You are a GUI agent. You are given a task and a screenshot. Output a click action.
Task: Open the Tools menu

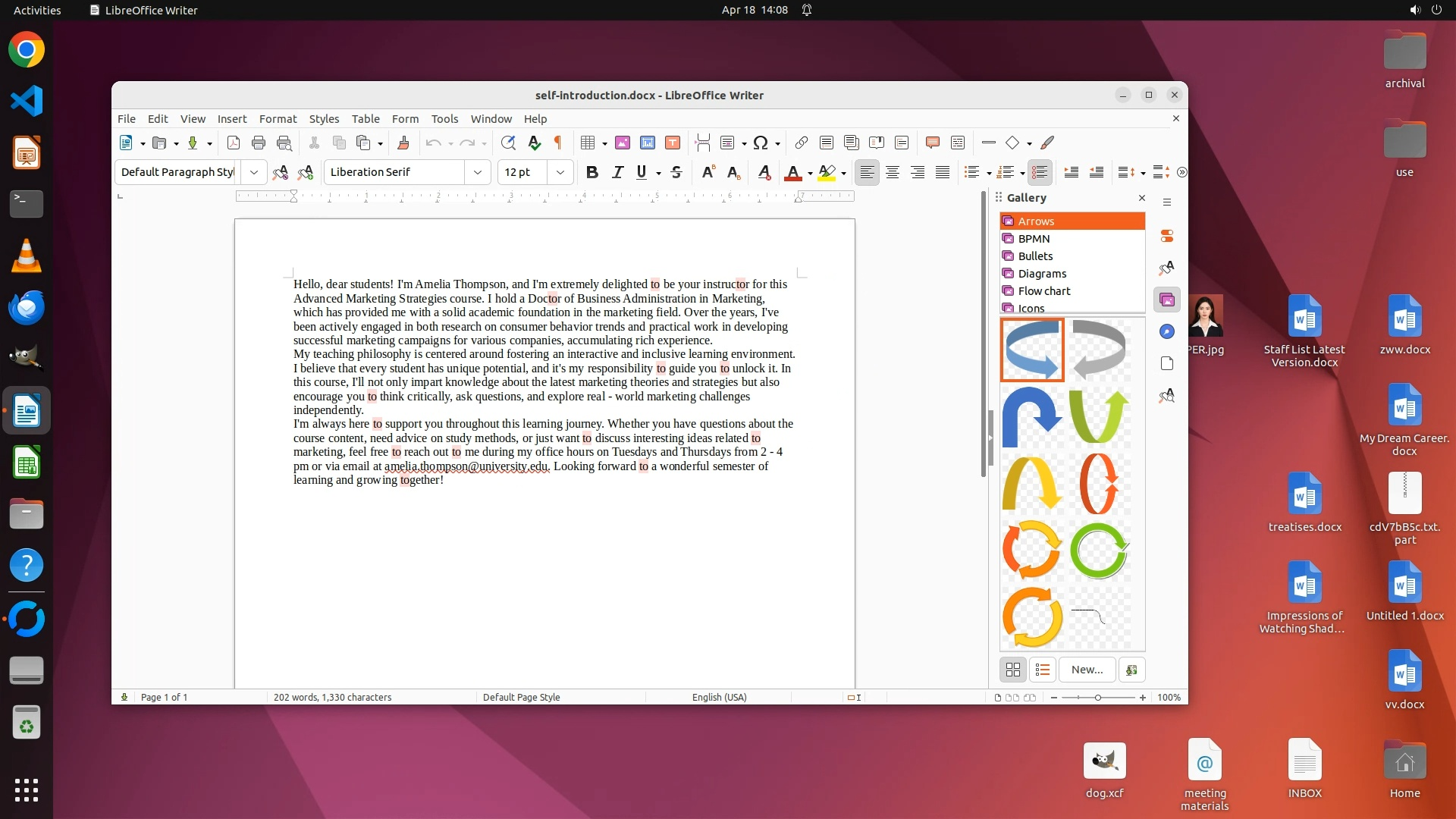click(x=444, y=119)
